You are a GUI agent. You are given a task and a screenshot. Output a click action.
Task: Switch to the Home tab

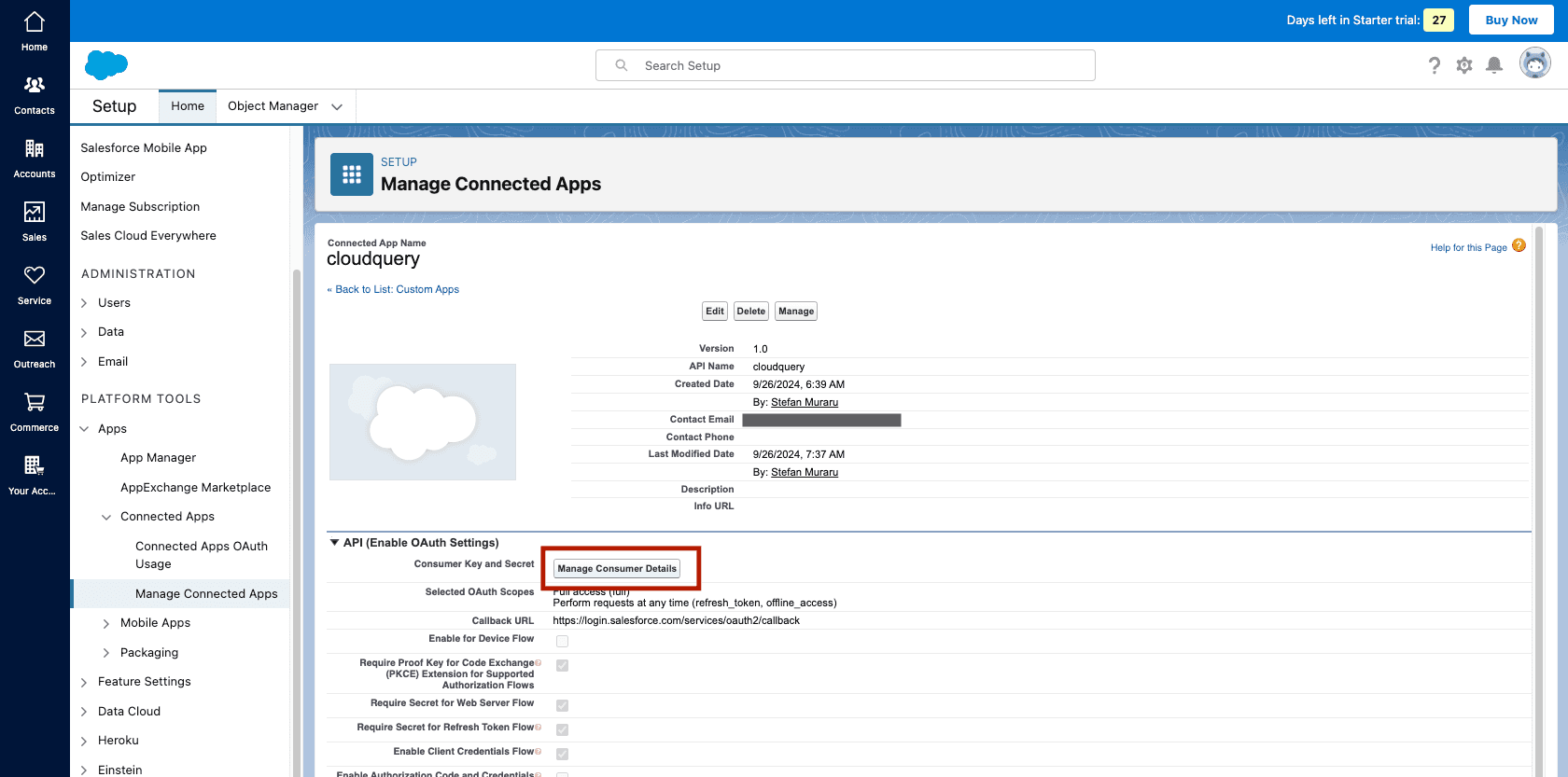(188, 106)
